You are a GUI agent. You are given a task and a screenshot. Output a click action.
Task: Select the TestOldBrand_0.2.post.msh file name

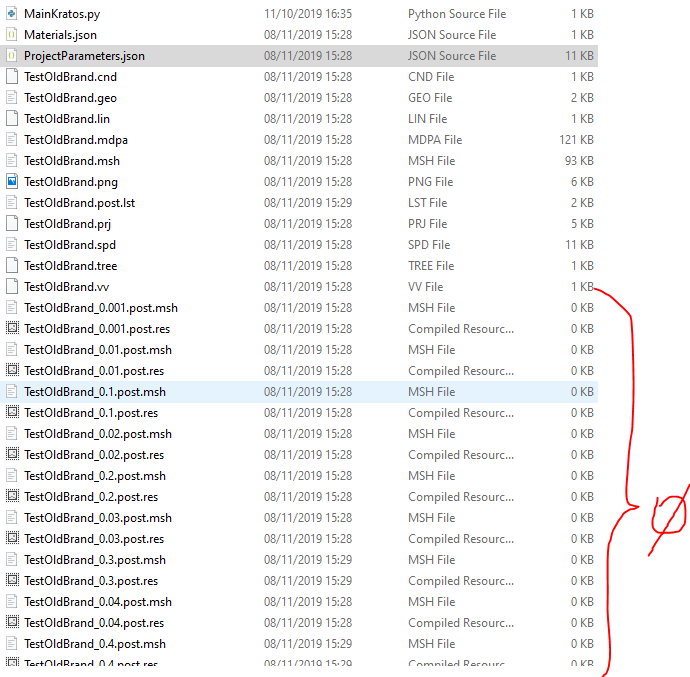(95, 476)
